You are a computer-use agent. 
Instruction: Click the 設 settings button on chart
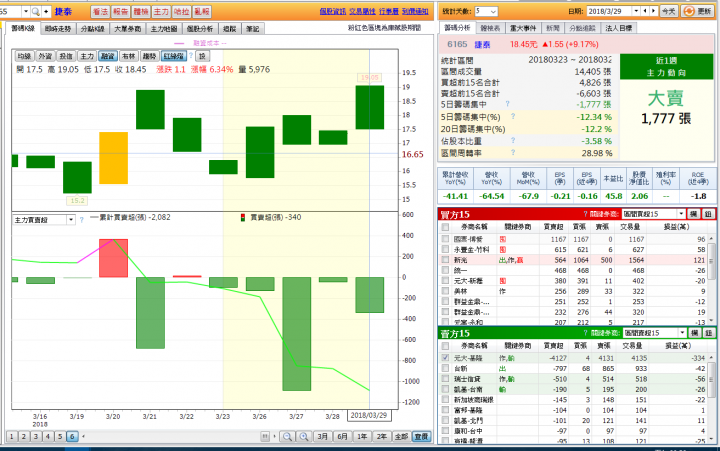pos(202,56)
